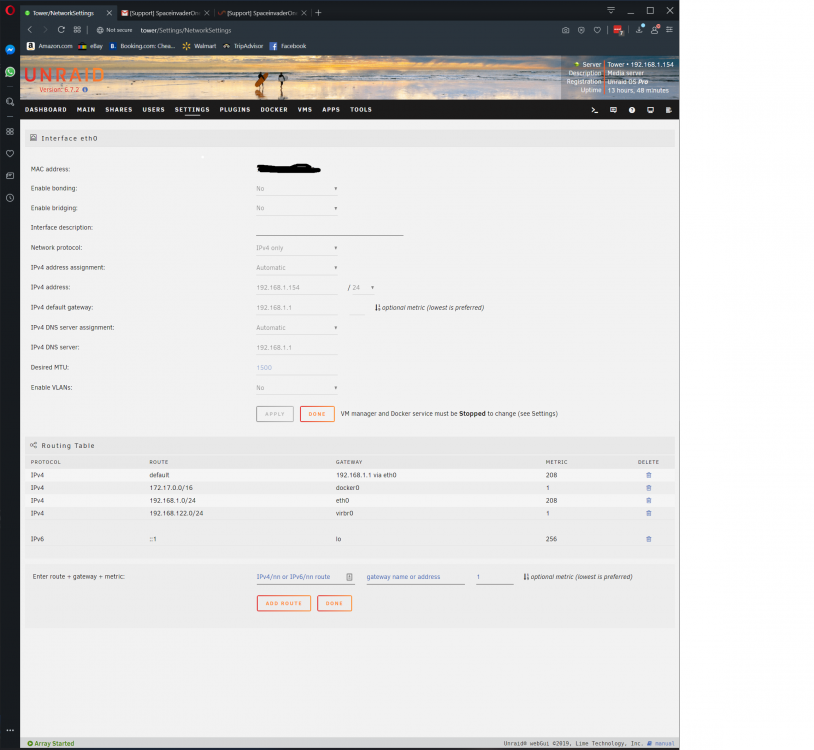Switch to the second Support SpaceinvaderOne tab

click(262, 13)
